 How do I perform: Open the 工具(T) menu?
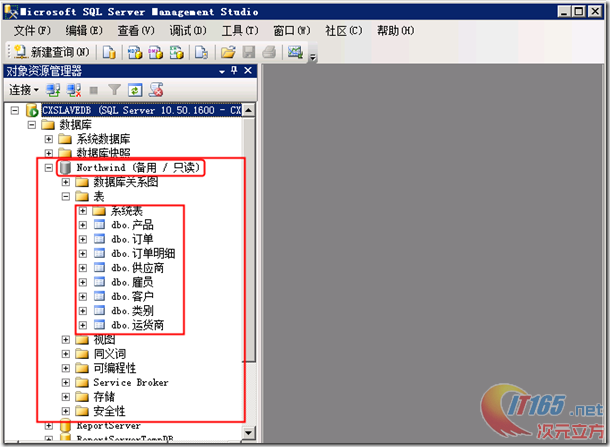pyautogui.click(x=240, y=30)
